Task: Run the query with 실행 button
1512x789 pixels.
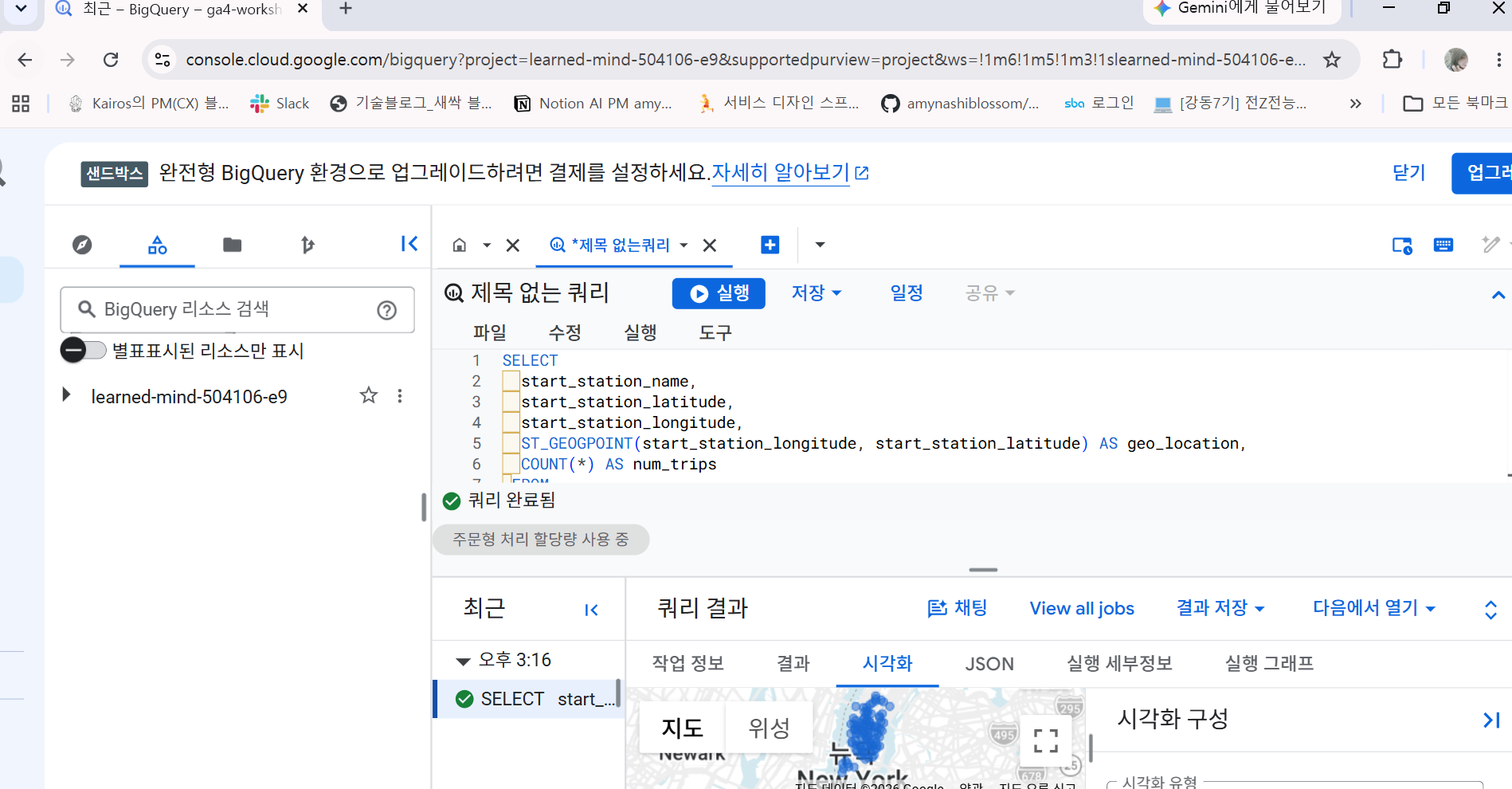Action: click(x=719, y=293)
